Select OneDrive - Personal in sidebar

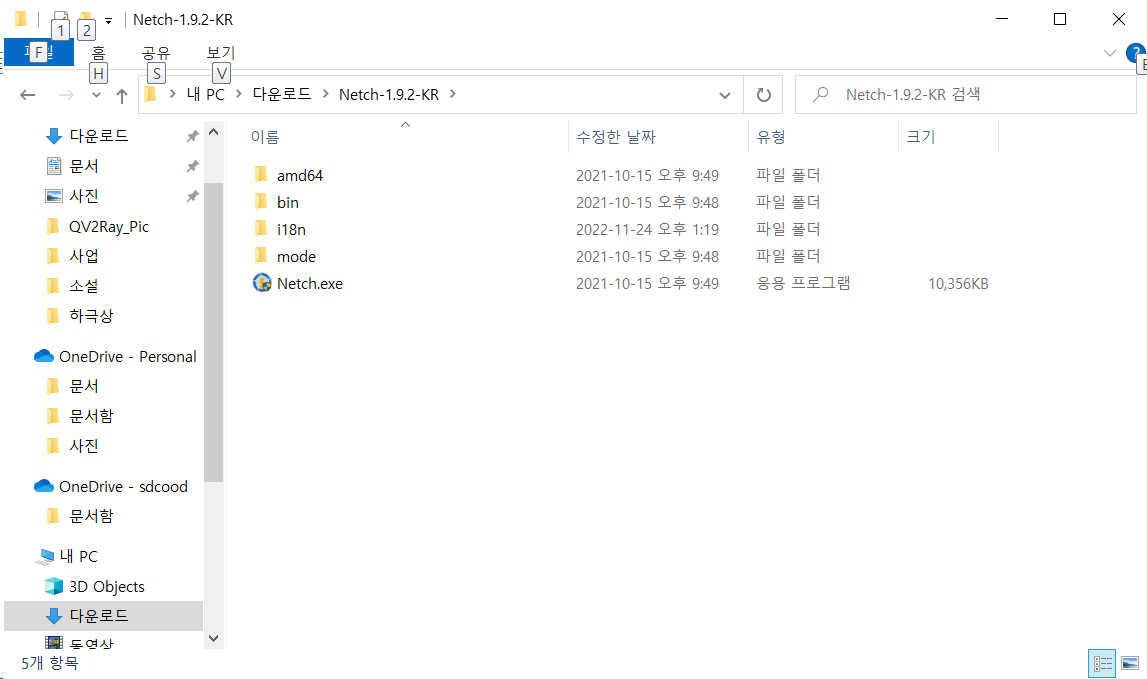coord(127,356)
